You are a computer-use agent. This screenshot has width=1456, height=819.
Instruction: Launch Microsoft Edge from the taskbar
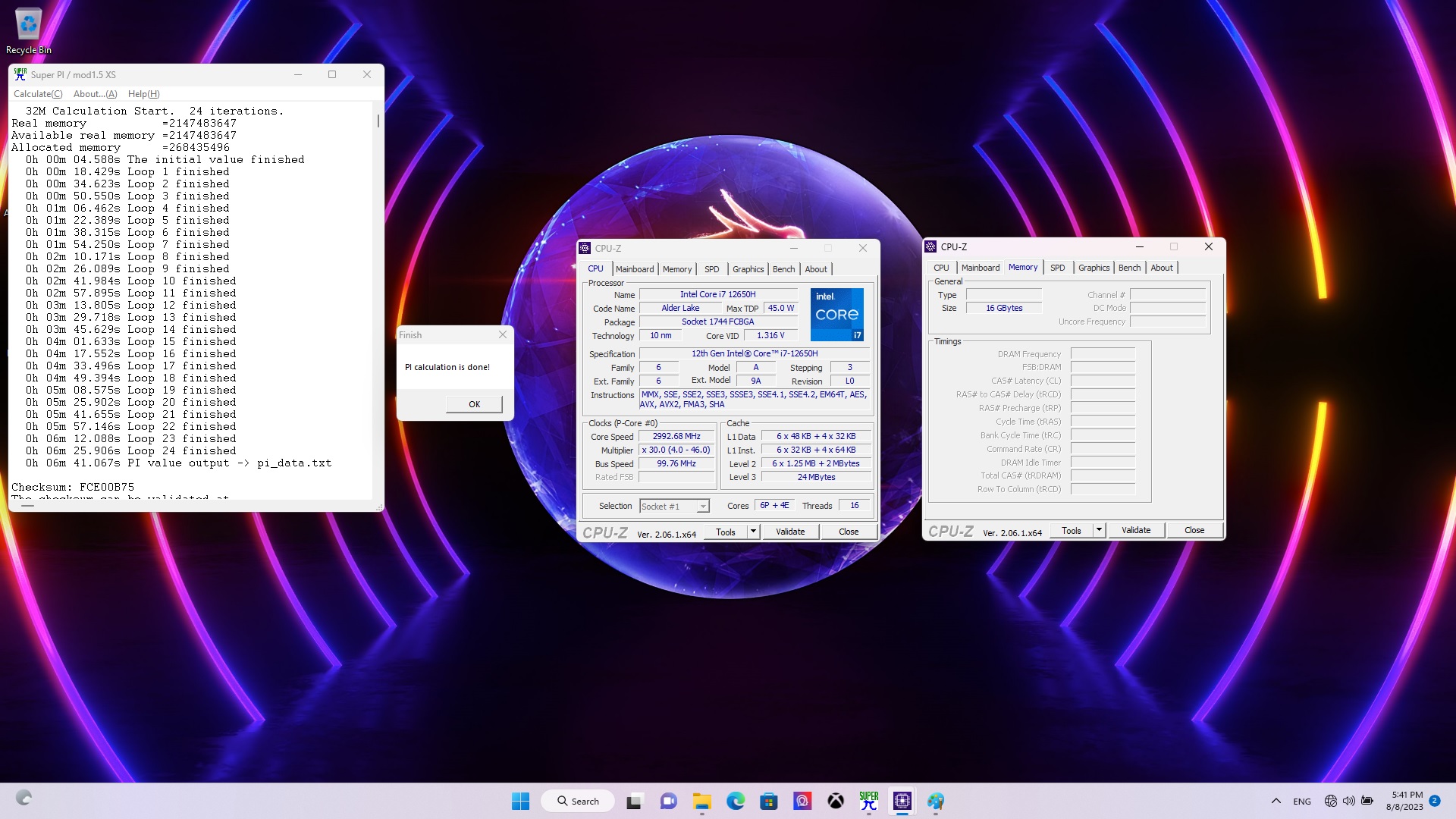[736, 801]
